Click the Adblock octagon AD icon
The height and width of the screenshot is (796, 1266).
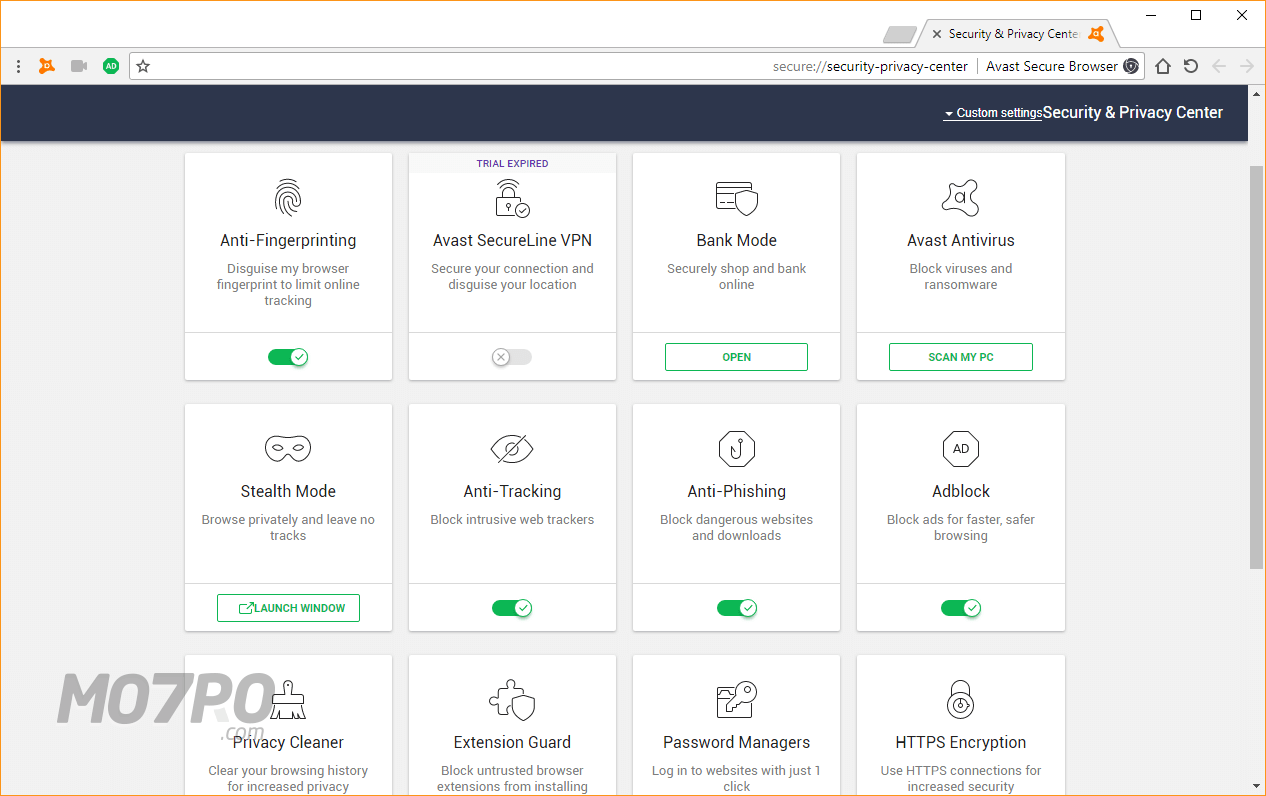click(x=961, y=449)
